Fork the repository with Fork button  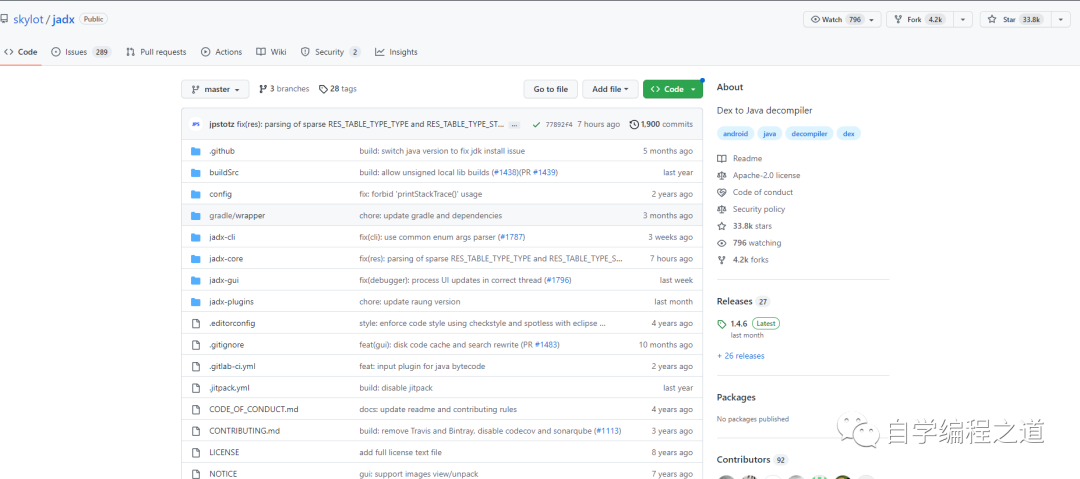click(920, 19)
